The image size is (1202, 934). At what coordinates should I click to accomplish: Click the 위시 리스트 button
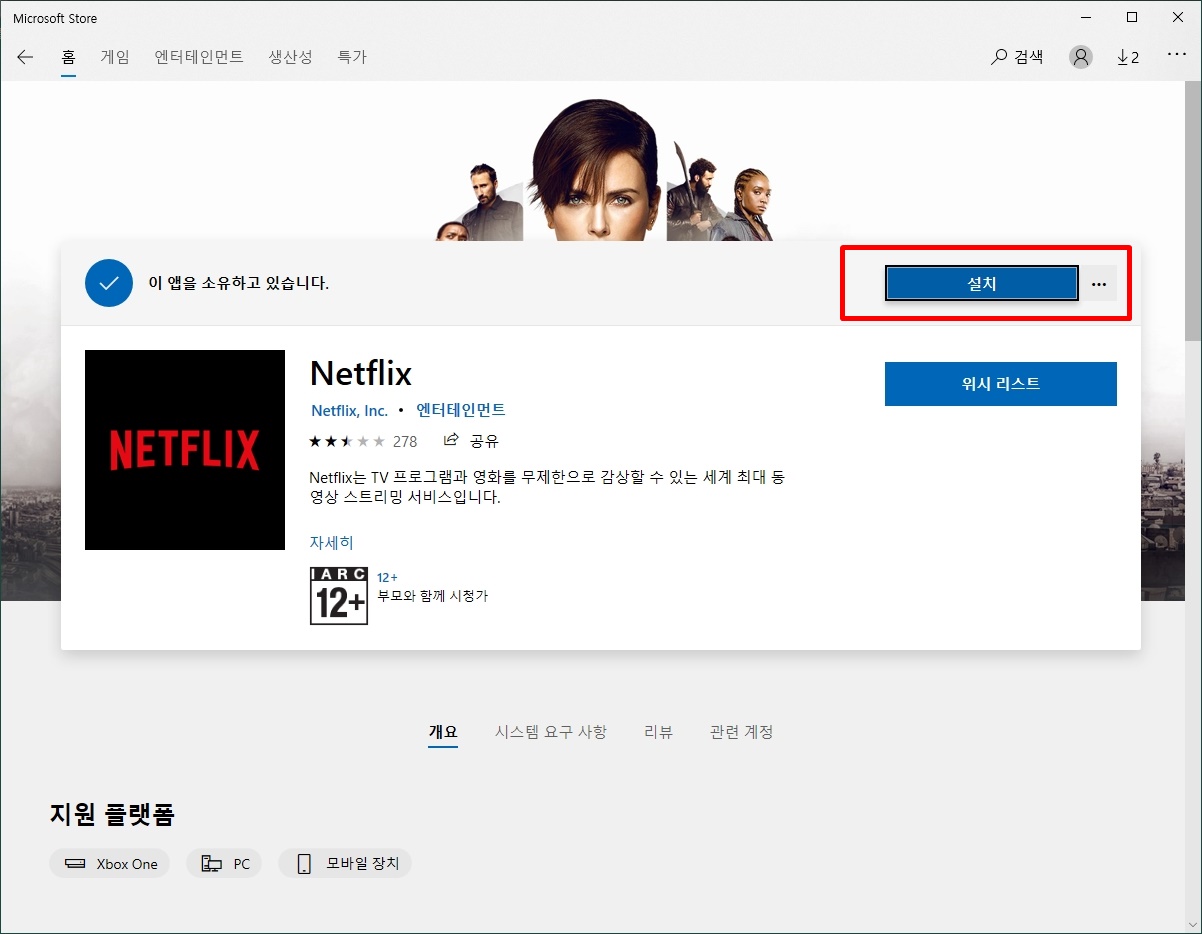(1000, 384)
